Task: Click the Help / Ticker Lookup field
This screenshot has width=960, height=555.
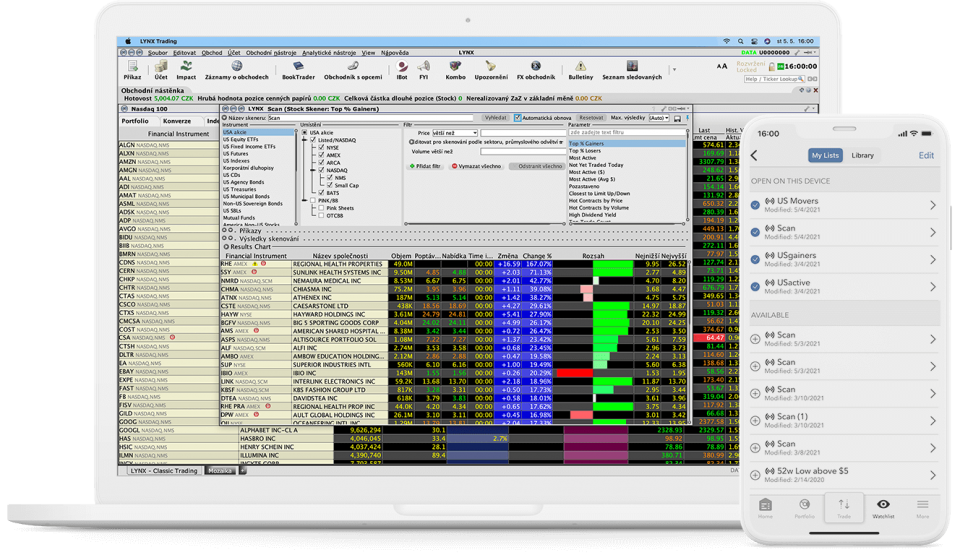Action: pyautogui.click(x=774, y=79)
